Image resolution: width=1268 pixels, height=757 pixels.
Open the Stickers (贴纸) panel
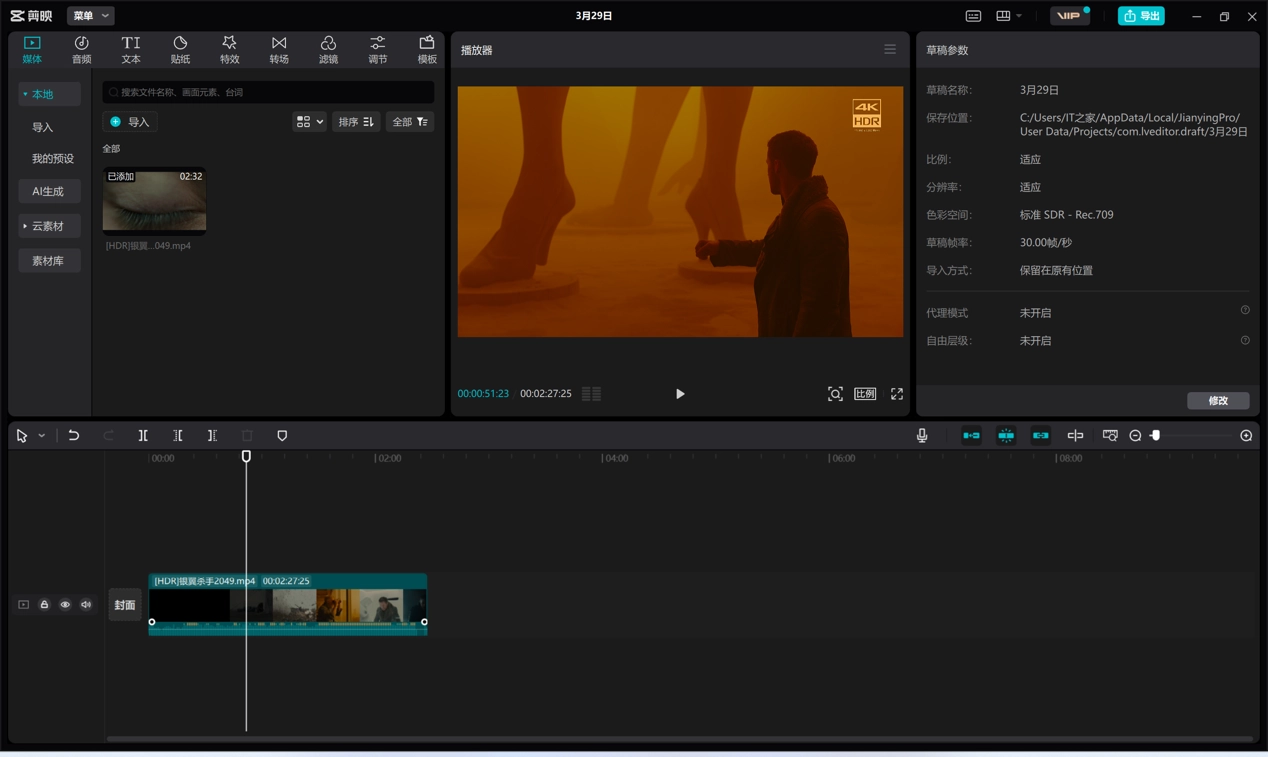[x=180, y=49]
